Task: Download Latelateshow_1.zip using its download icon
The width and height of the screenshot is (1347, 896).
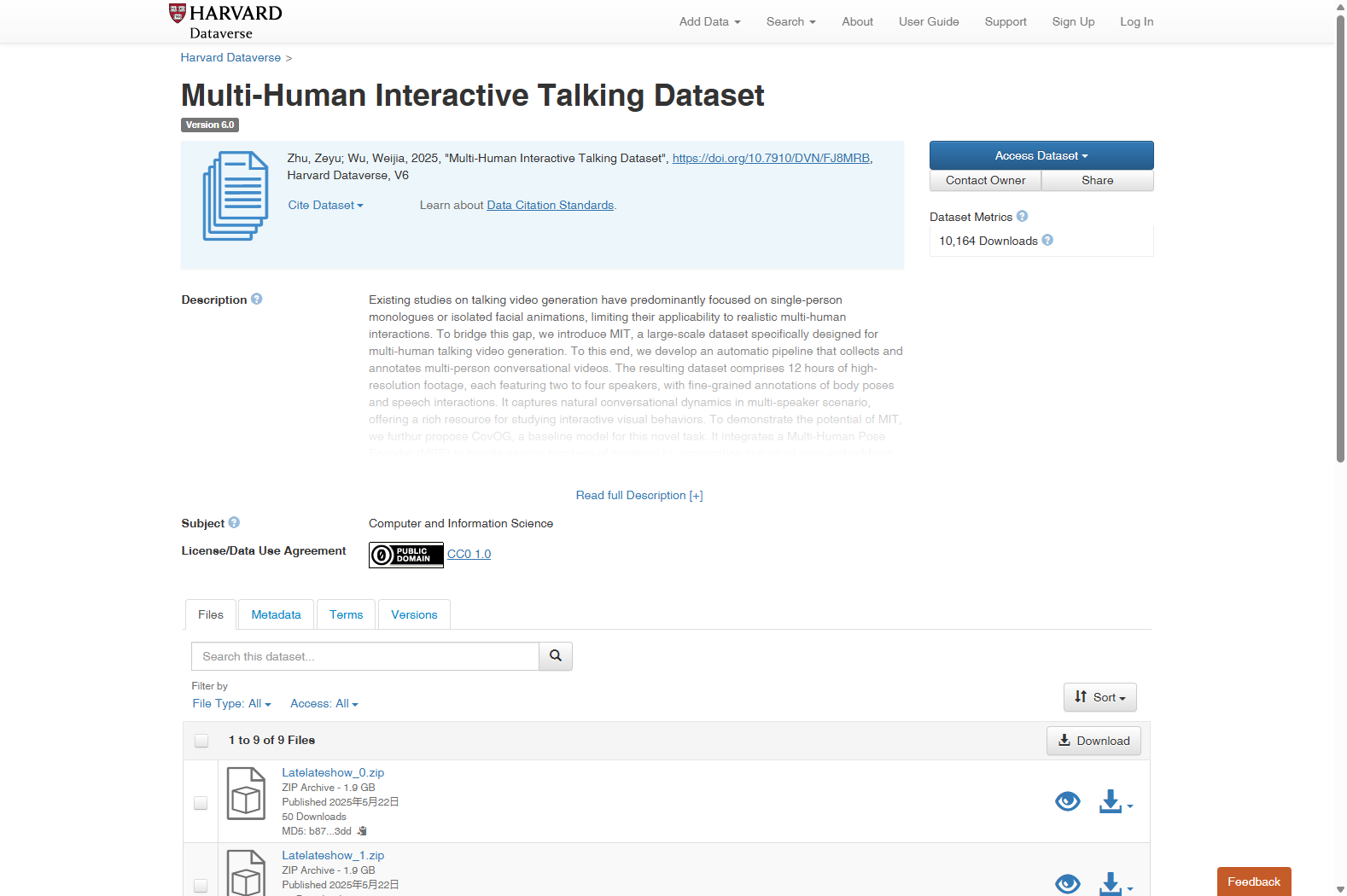Action: (1115, 884)
